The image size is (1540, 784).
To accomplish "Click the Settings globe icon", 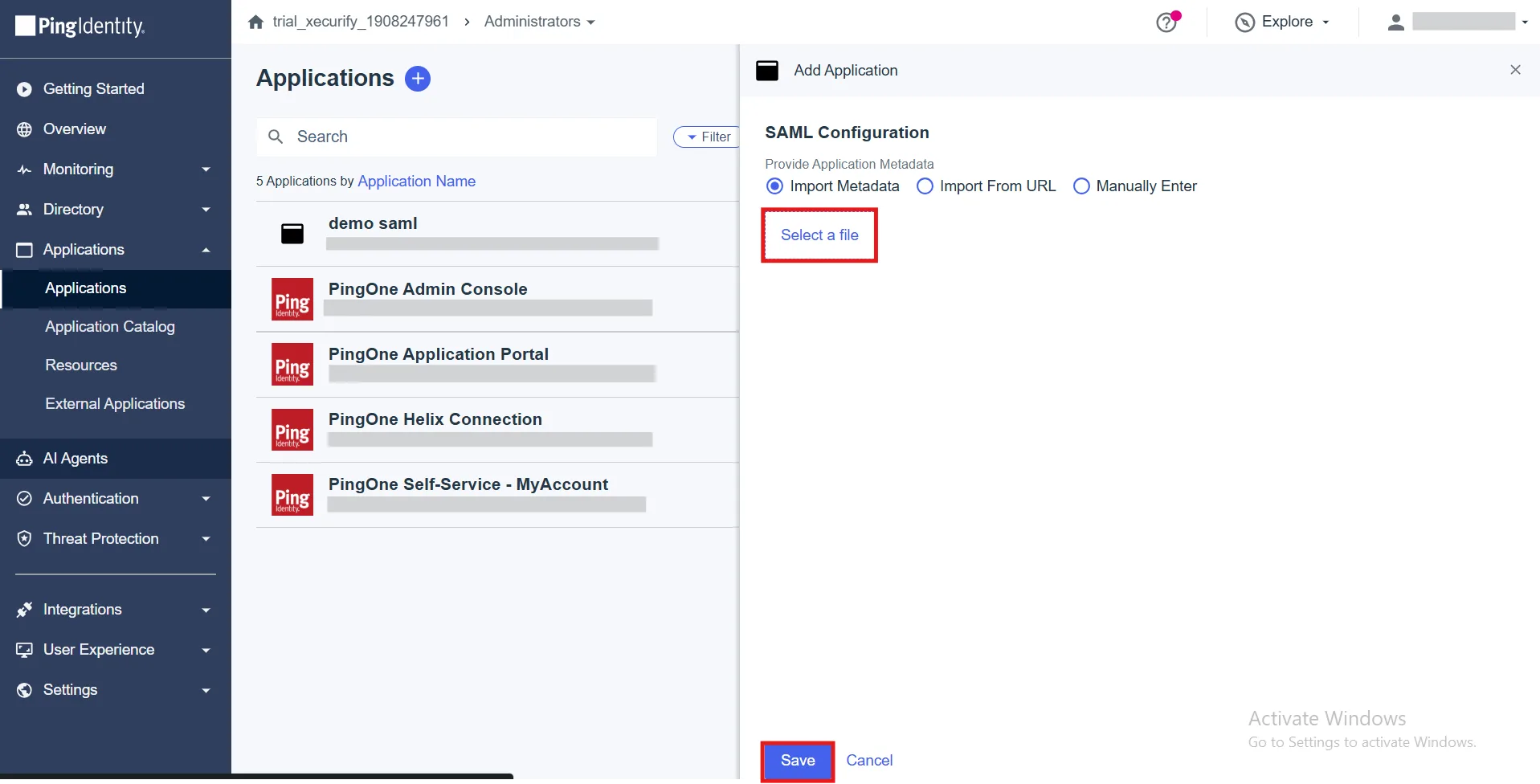I will (x=25, y=690).
